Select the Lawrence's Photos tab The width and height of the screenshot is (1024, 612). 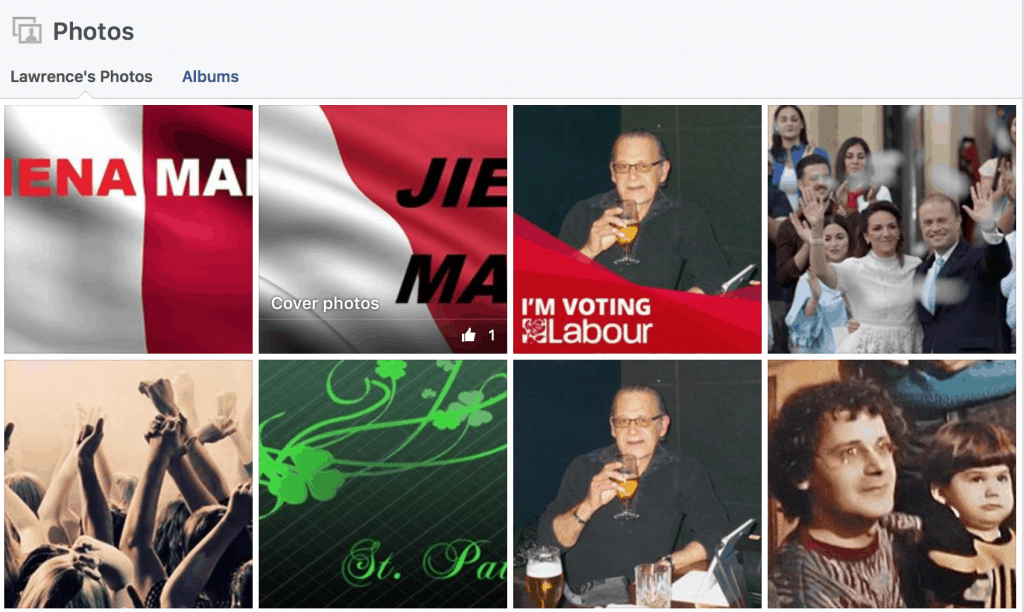(x=82, y=76)
